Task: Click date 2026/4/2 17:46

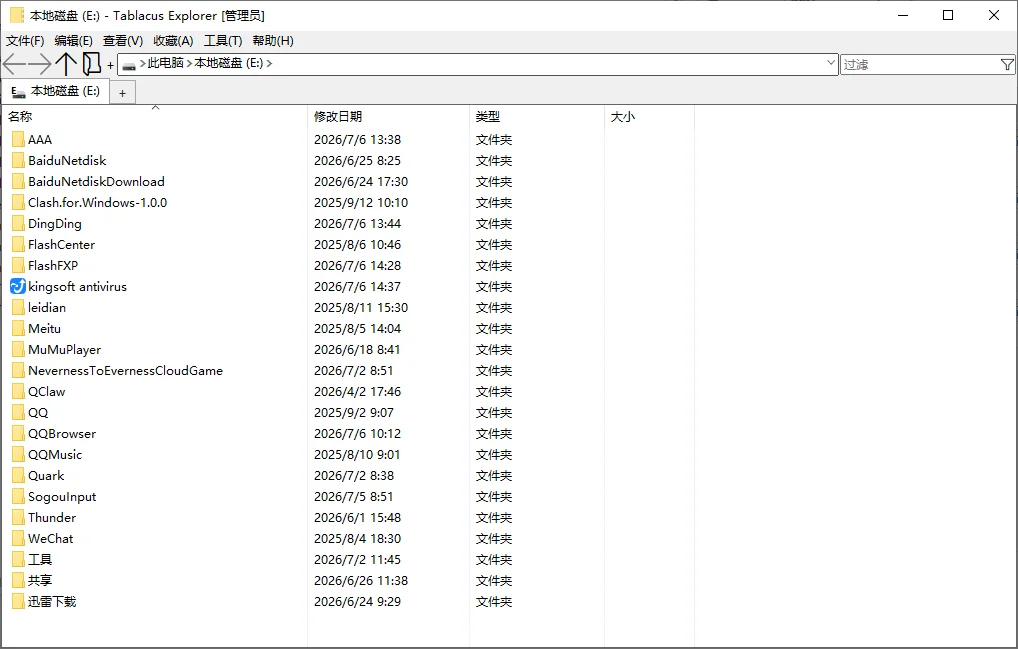Action: coord(358,391)
